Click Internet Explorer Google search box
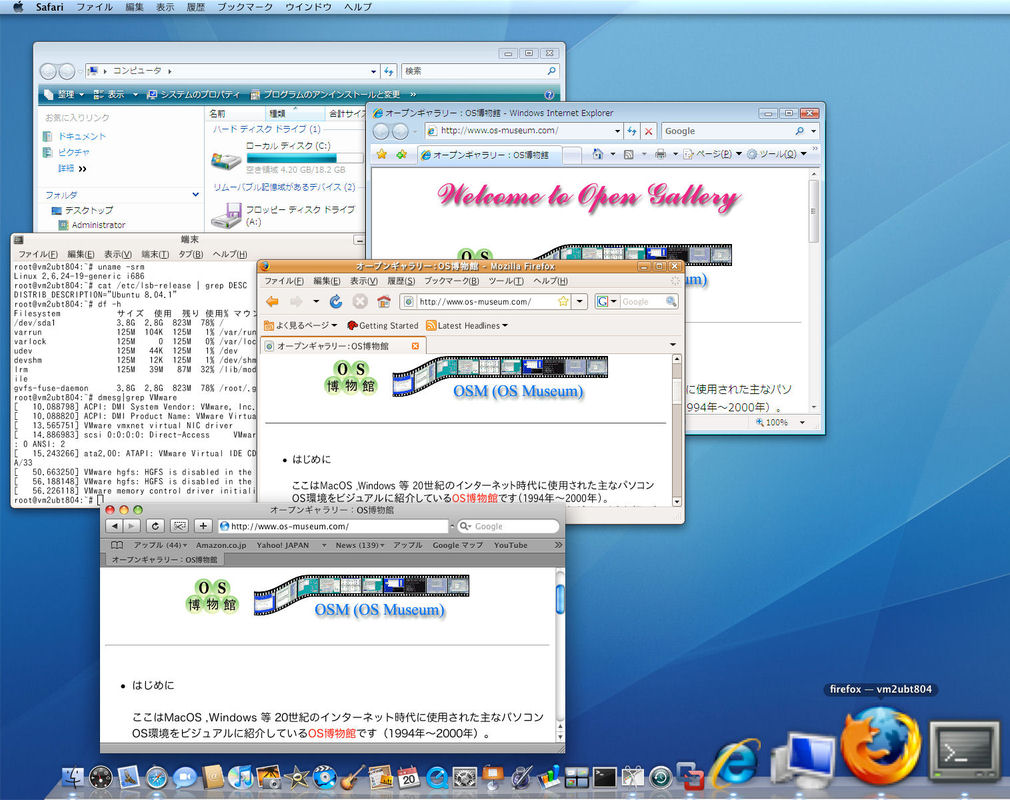 pyautogui.click(x=726, y=131)
